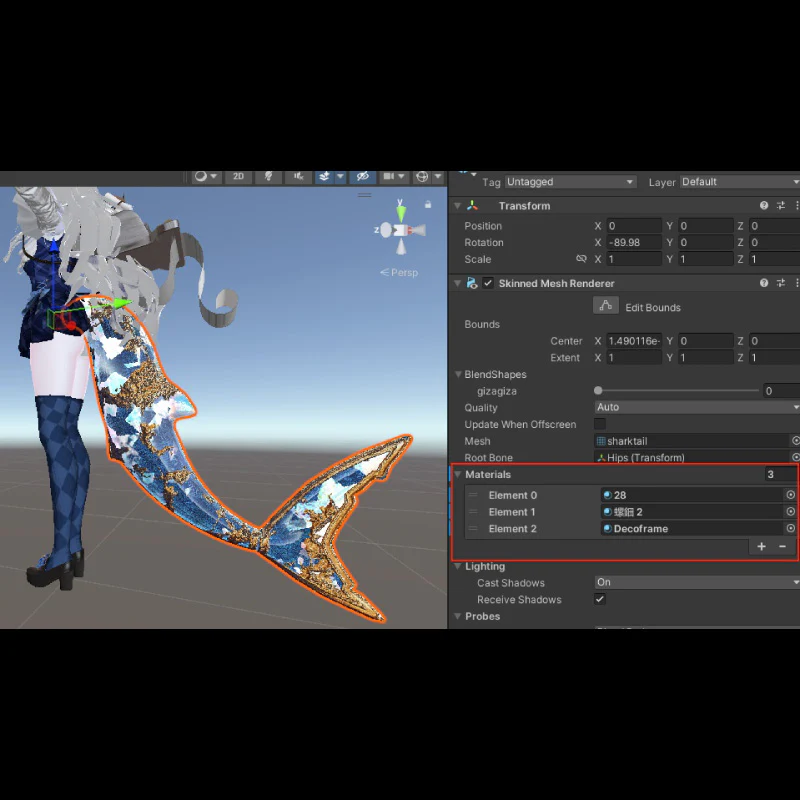This screenshot has width=800, height=800.
Task: Add a material slot with plus button
Action: coord(761,546)
